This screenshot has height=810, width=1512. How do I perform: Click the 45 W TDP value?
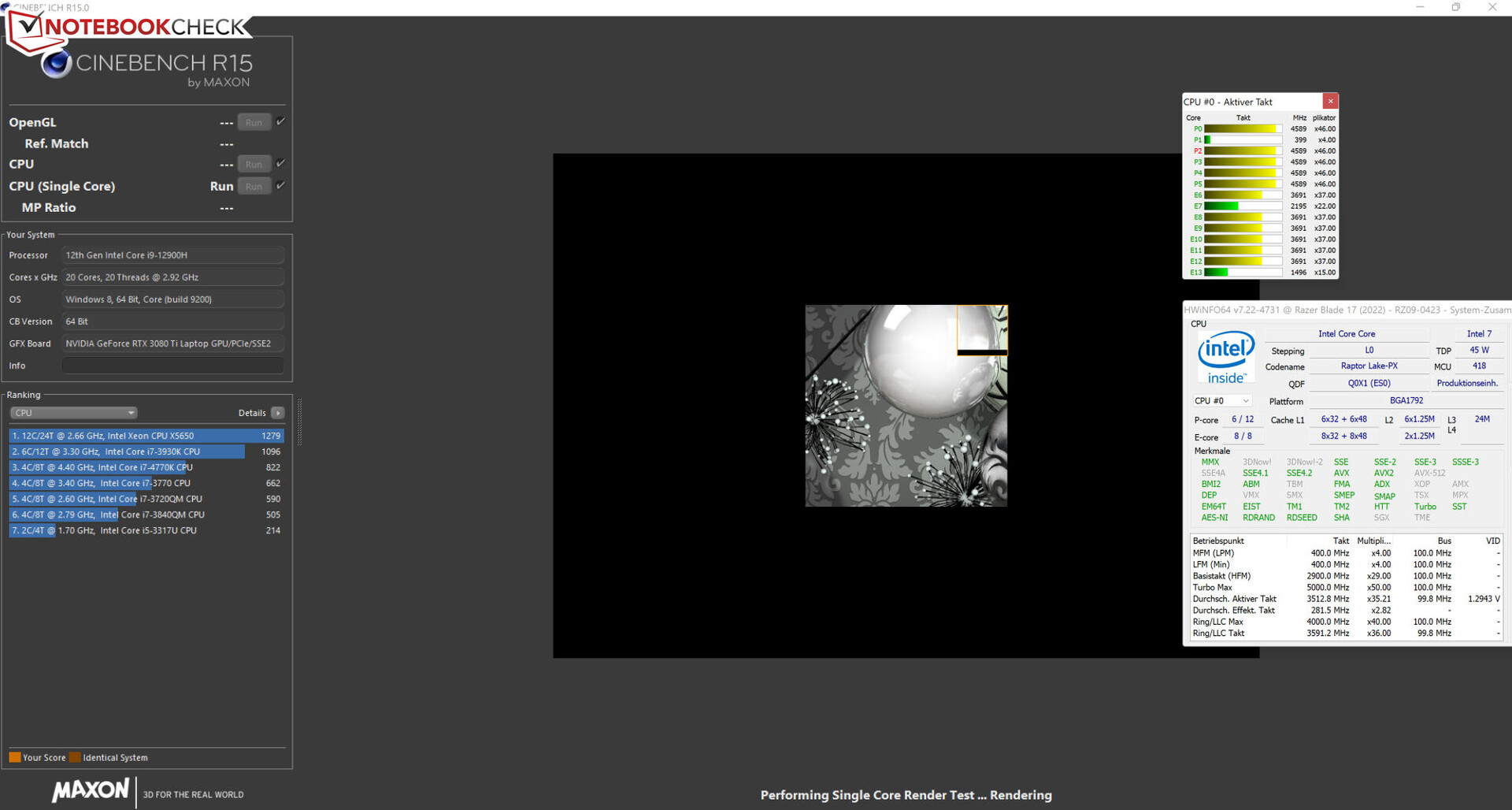click(x=1479, y=350)
